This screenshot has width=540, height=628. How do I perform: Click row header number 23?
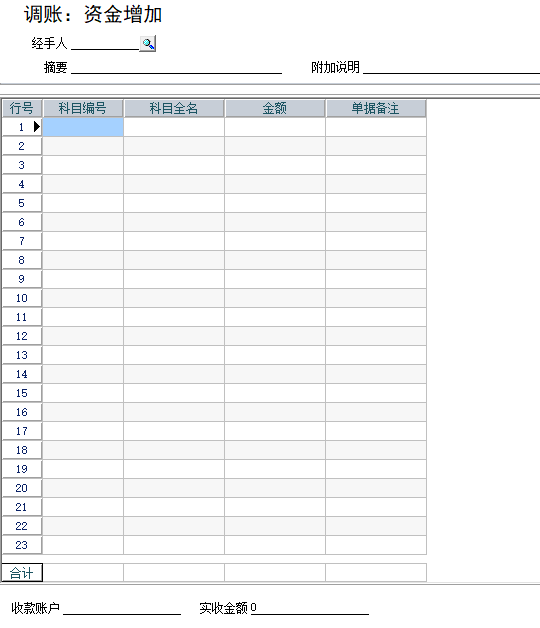point(22,545)
